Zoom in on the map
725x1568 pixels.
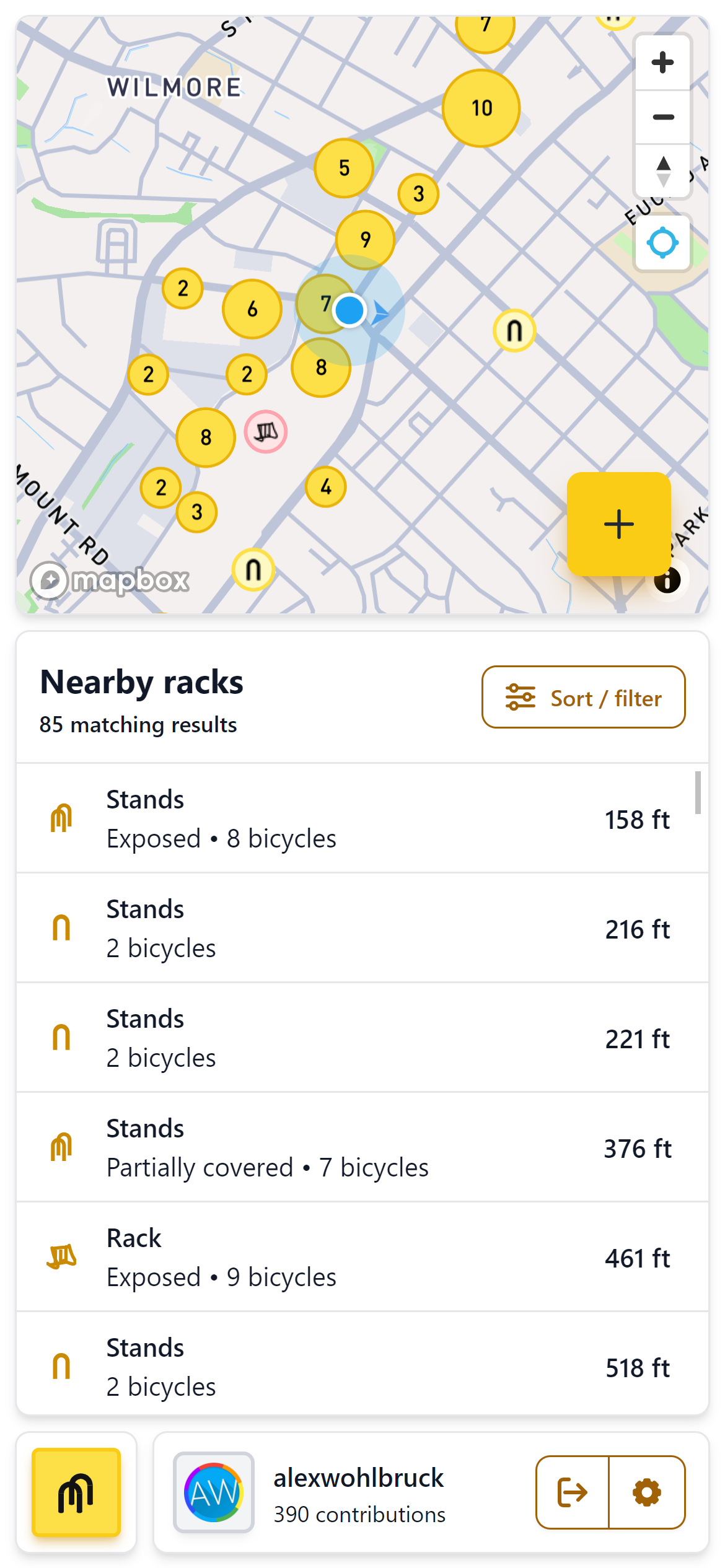pyautogui.click(x=662, y=63)
